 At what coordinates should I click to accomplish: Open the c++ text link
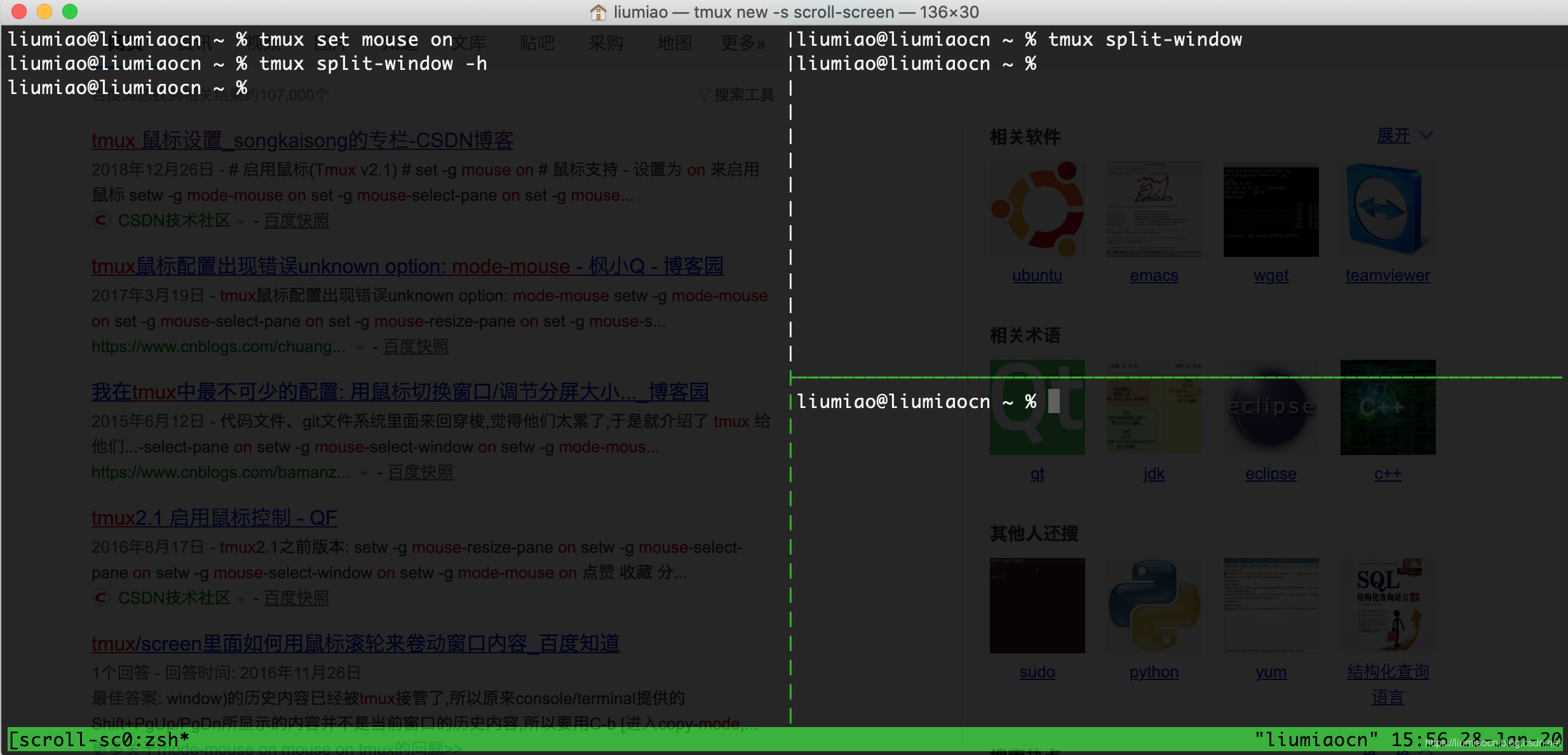1388,474
